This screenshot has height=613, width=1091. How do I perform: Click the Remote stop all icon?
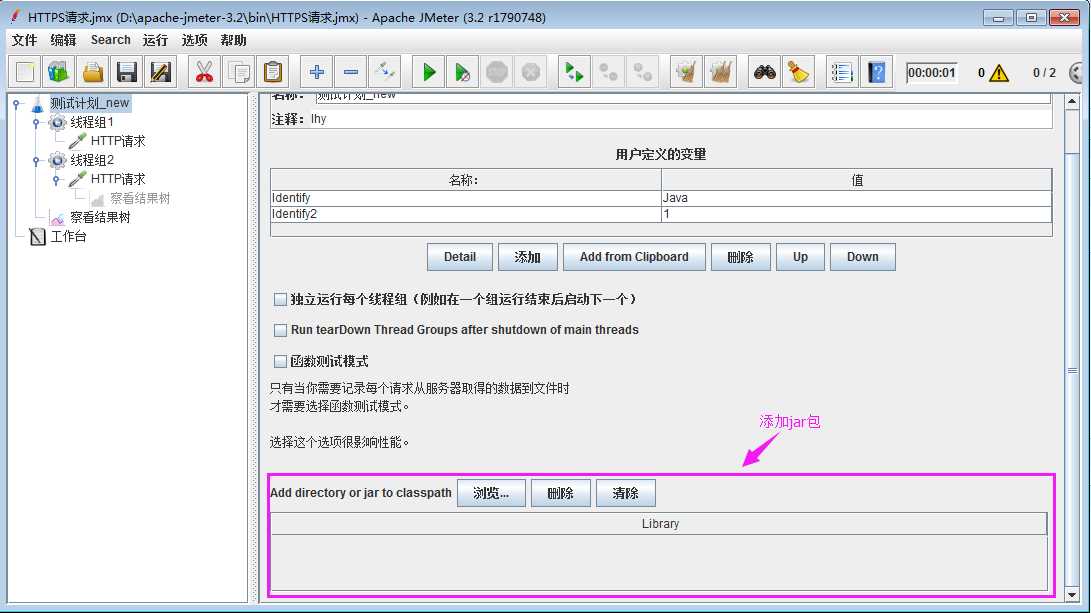click(608, 72)
